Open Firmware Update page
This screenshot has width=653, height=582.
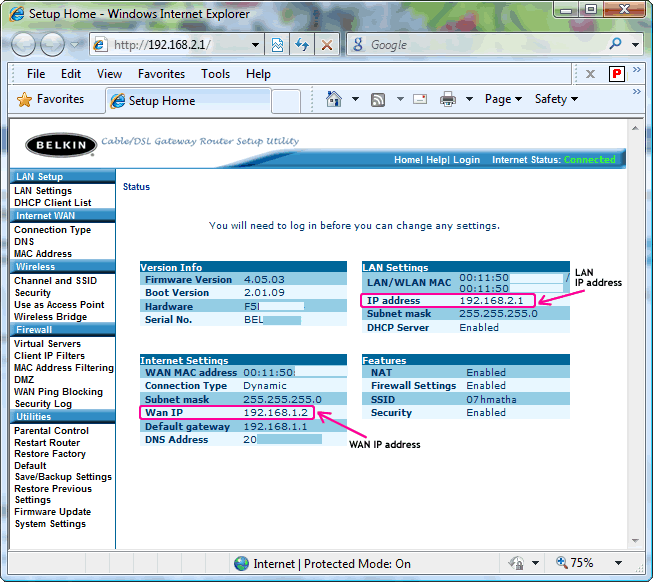(x=52, y=512)
